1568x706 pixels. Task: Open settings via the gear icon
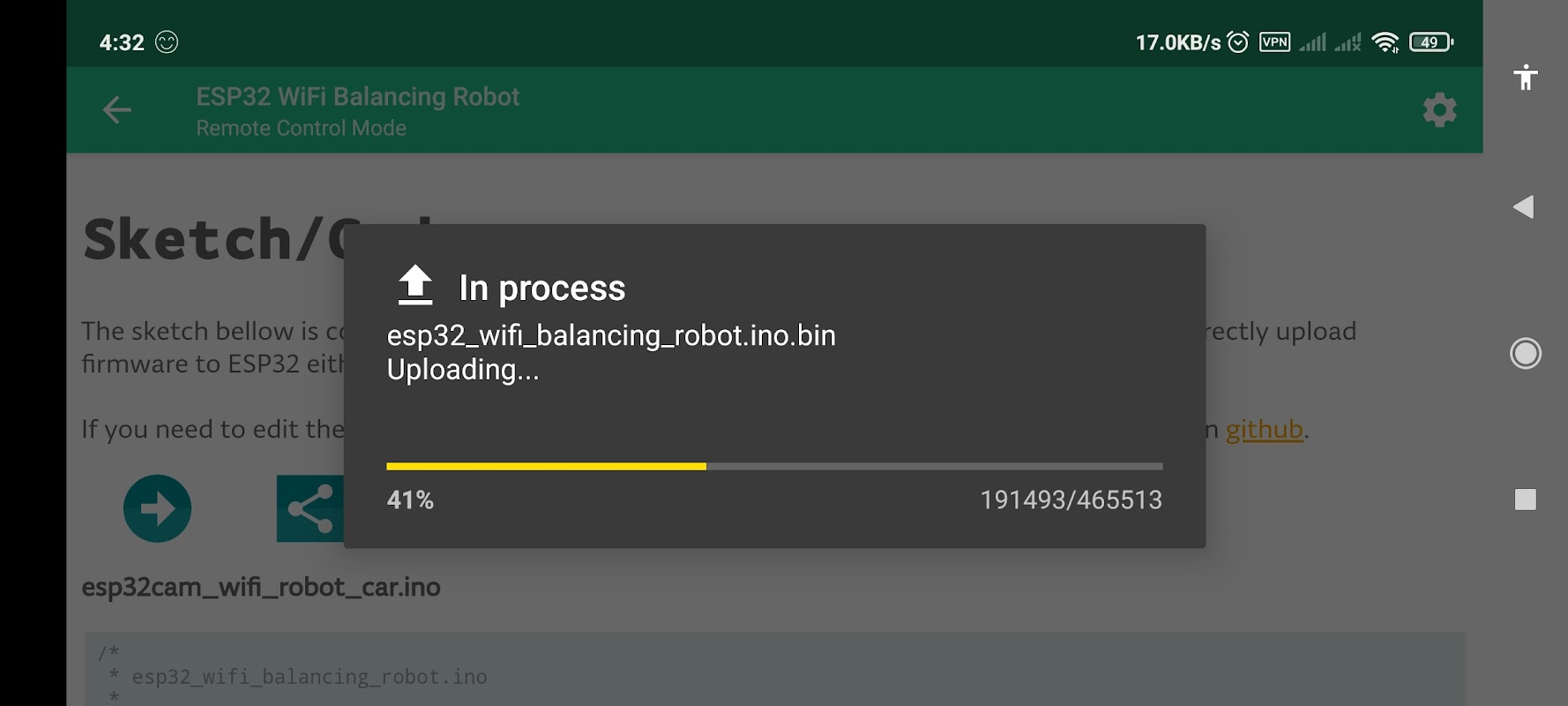click(x=1439, y=110)
